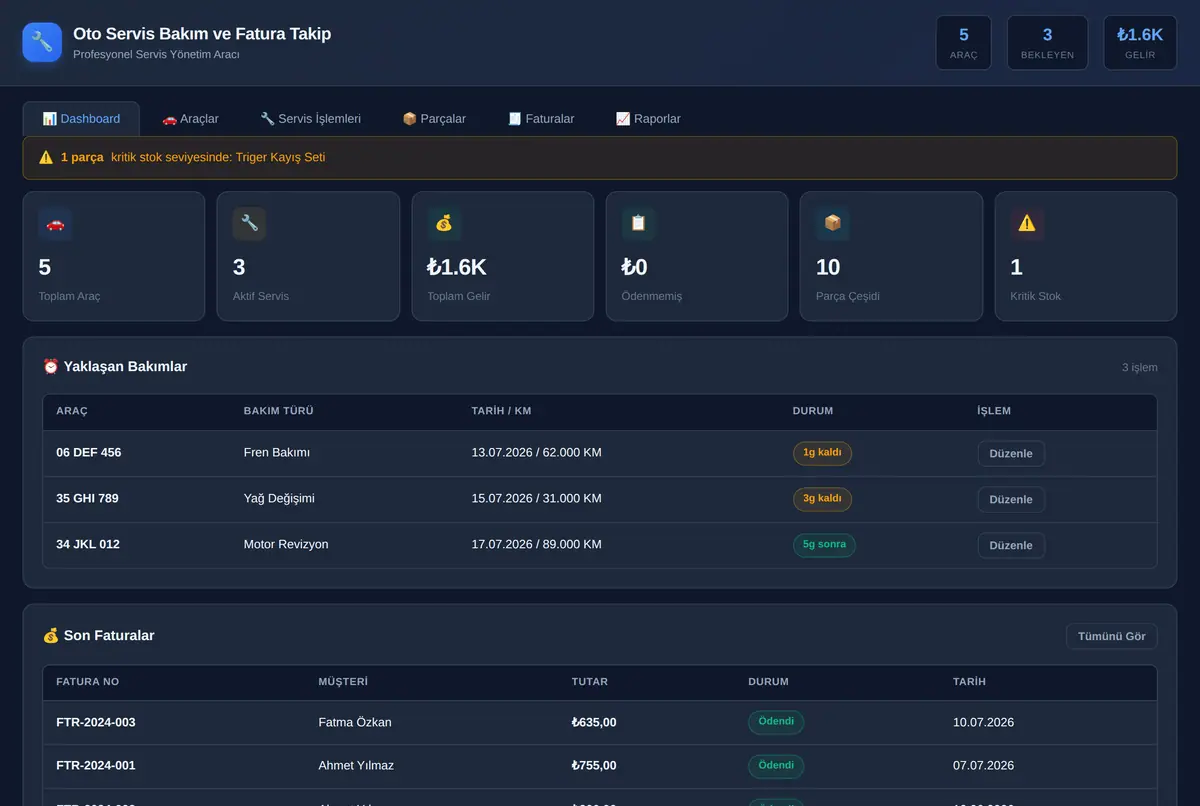Click the car icon on Toplam Araç card
Image resolution: width=1200 pixels, height=806 pixels.
[x=55, y=224]
